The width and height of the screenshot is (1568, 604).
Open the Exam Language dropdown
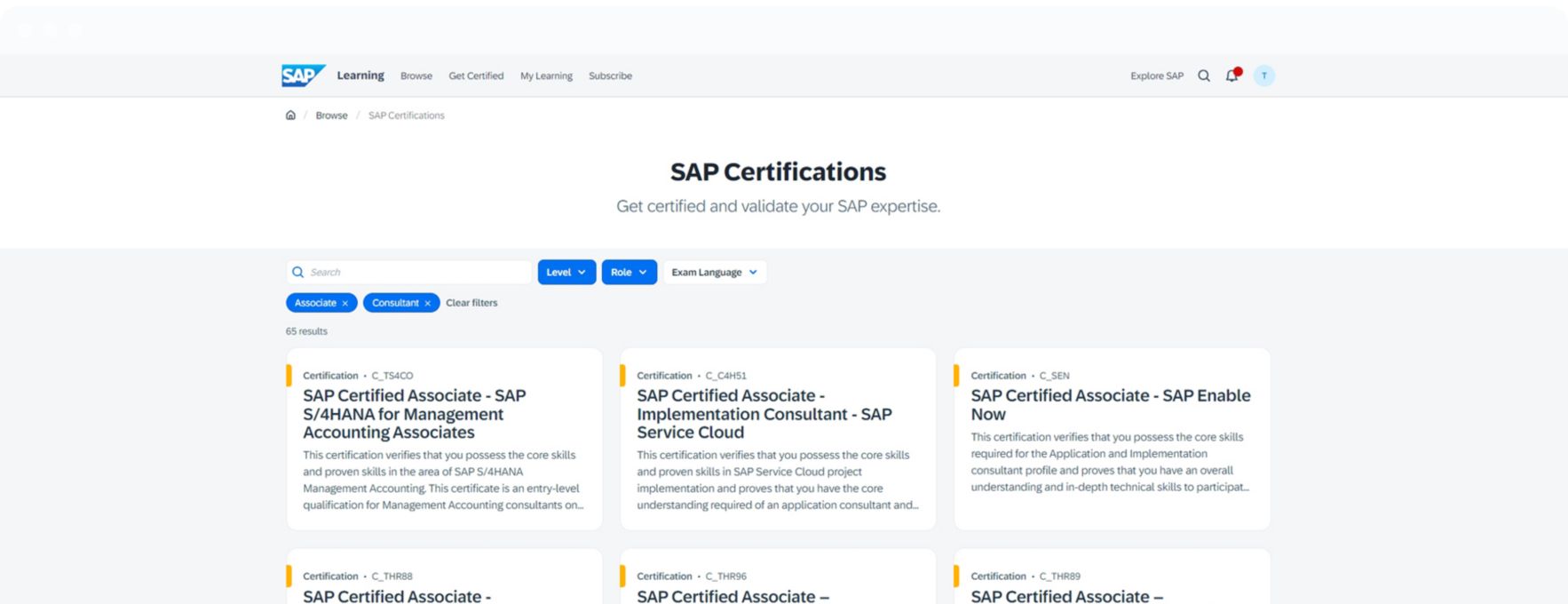pos(714,273)
